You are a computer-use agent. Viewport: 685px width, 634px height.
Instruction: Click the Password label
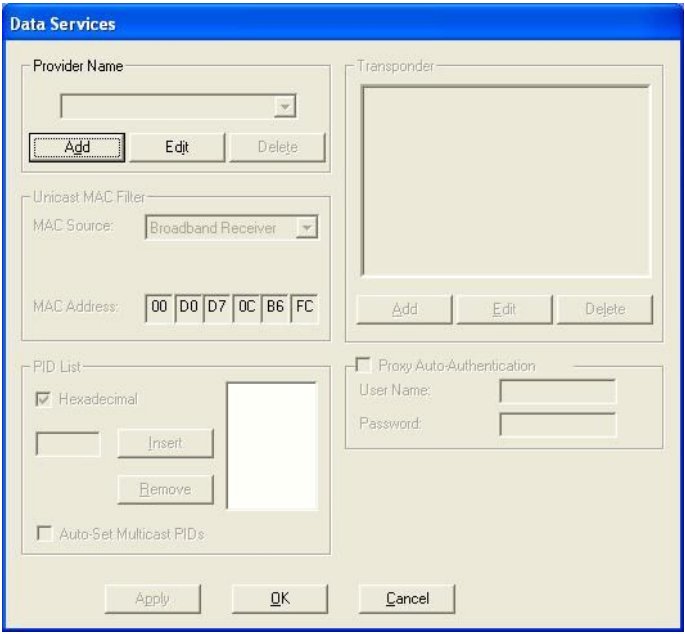point(390,423)
